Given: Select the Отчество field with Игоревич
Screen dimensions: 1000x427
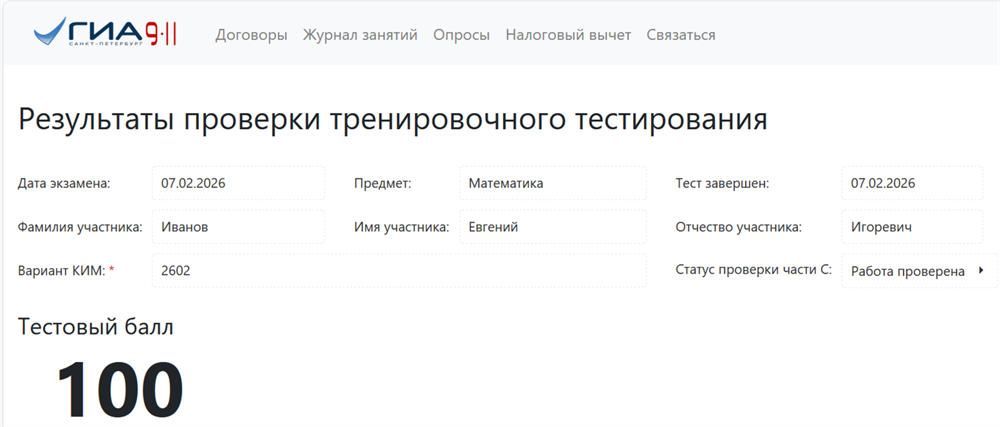Looking at the screenshot, I should tap(913, 227).
